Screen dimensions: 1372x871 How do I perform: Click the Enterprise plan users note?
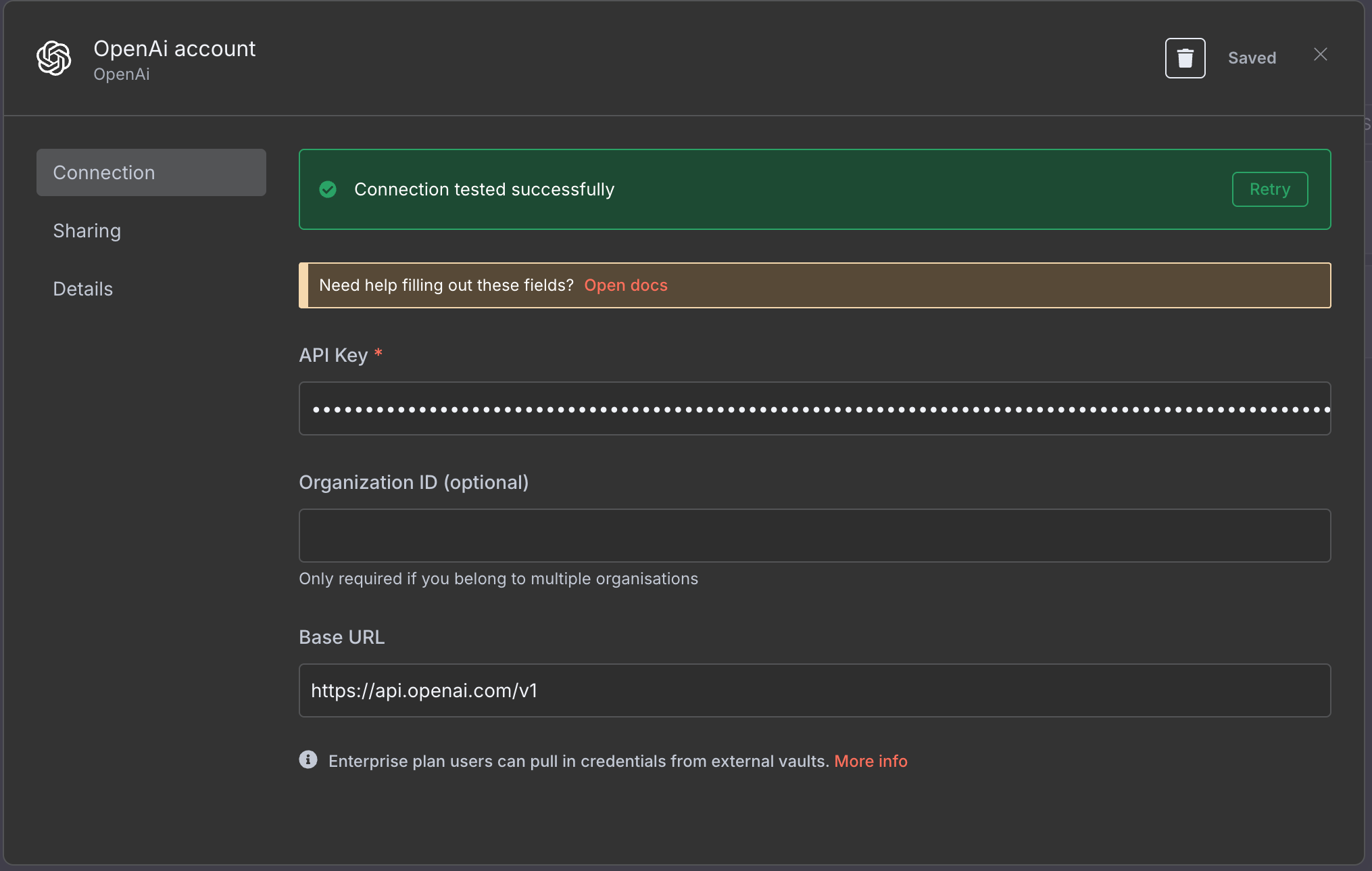[579, 761]
